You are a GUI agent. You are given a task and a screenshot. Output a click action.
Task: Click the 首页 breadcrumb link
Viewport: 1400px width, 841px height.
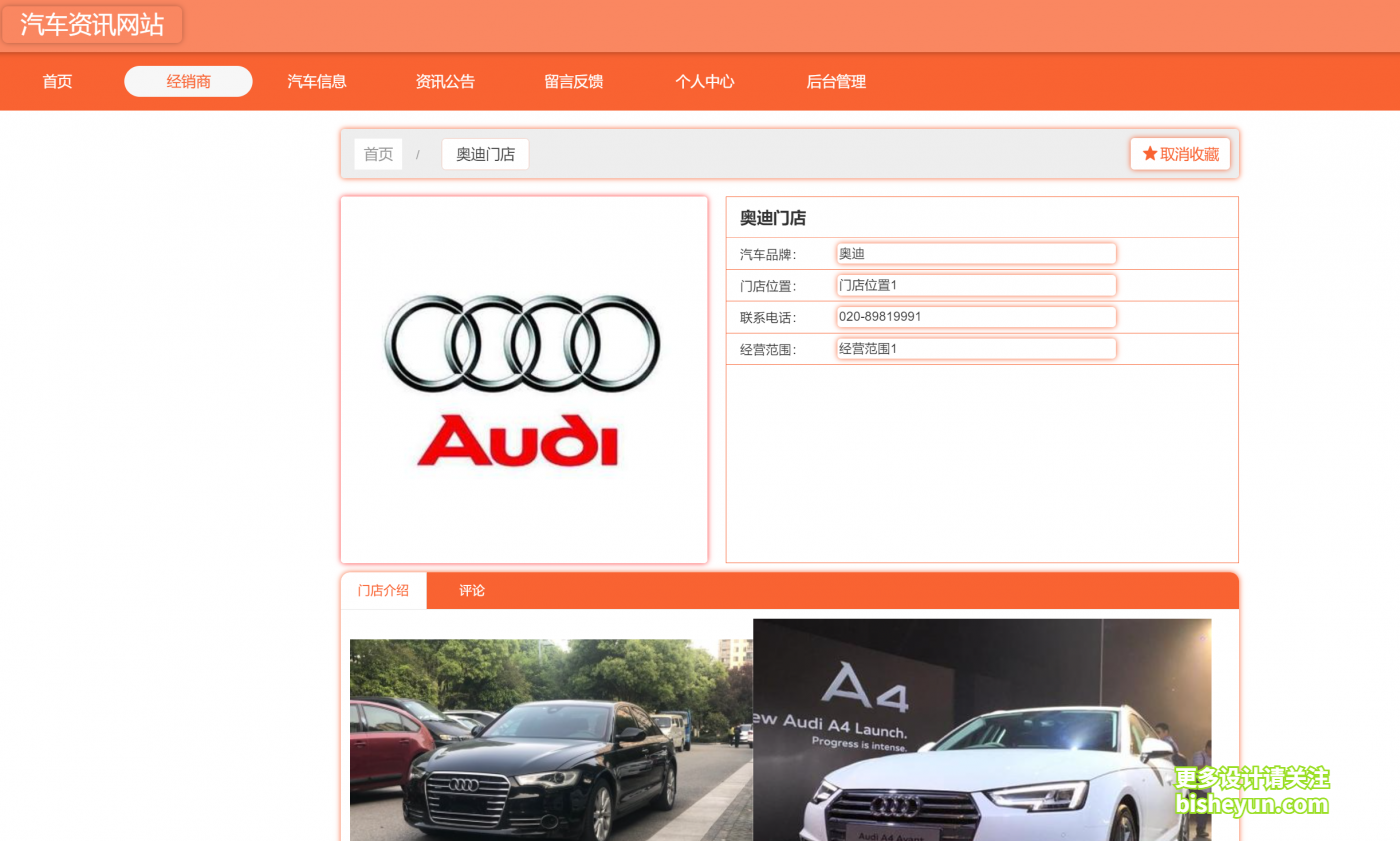pos(378,154)
